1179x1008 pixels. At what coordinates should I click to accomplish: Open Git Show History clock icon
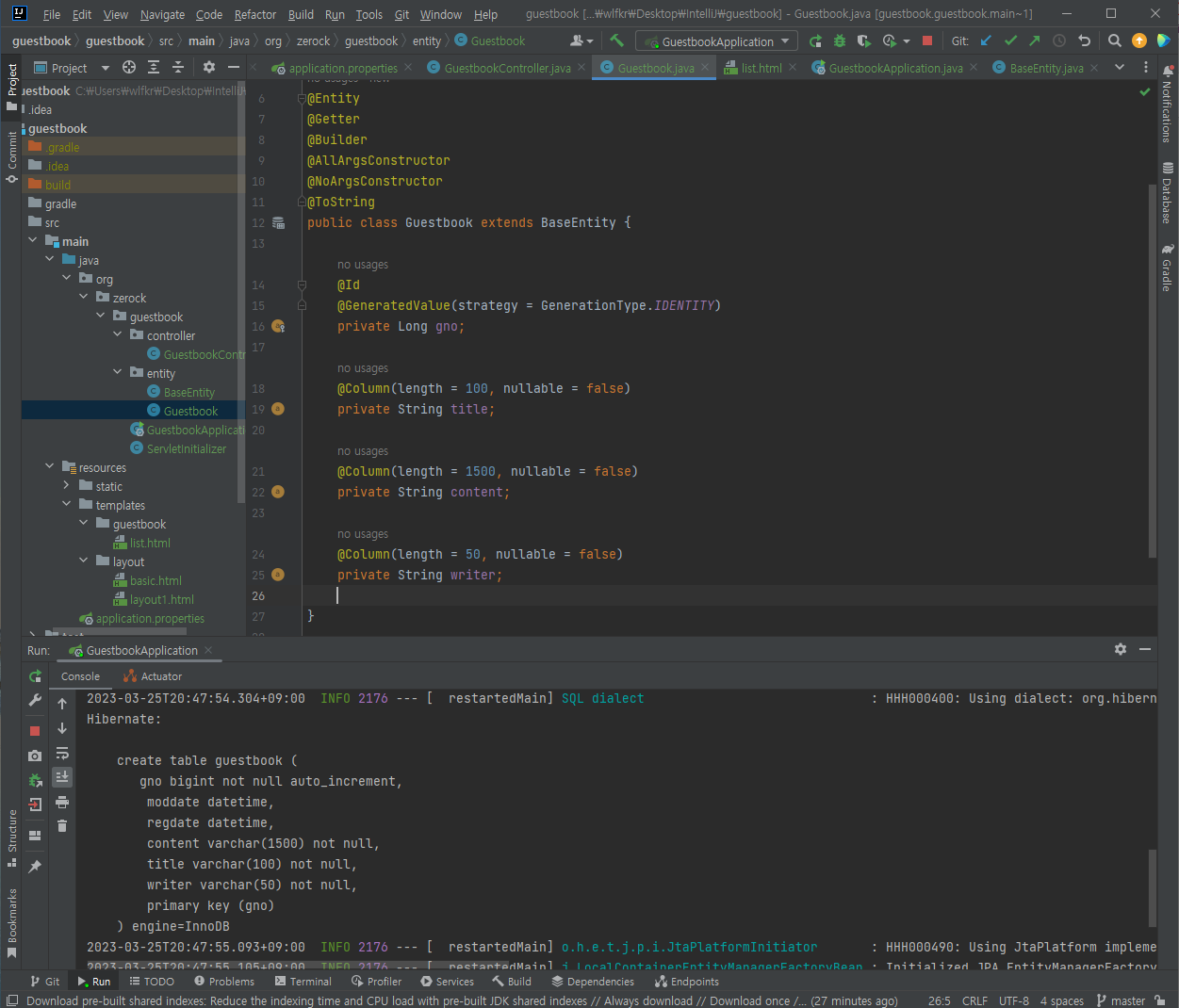pos(1059,41)
